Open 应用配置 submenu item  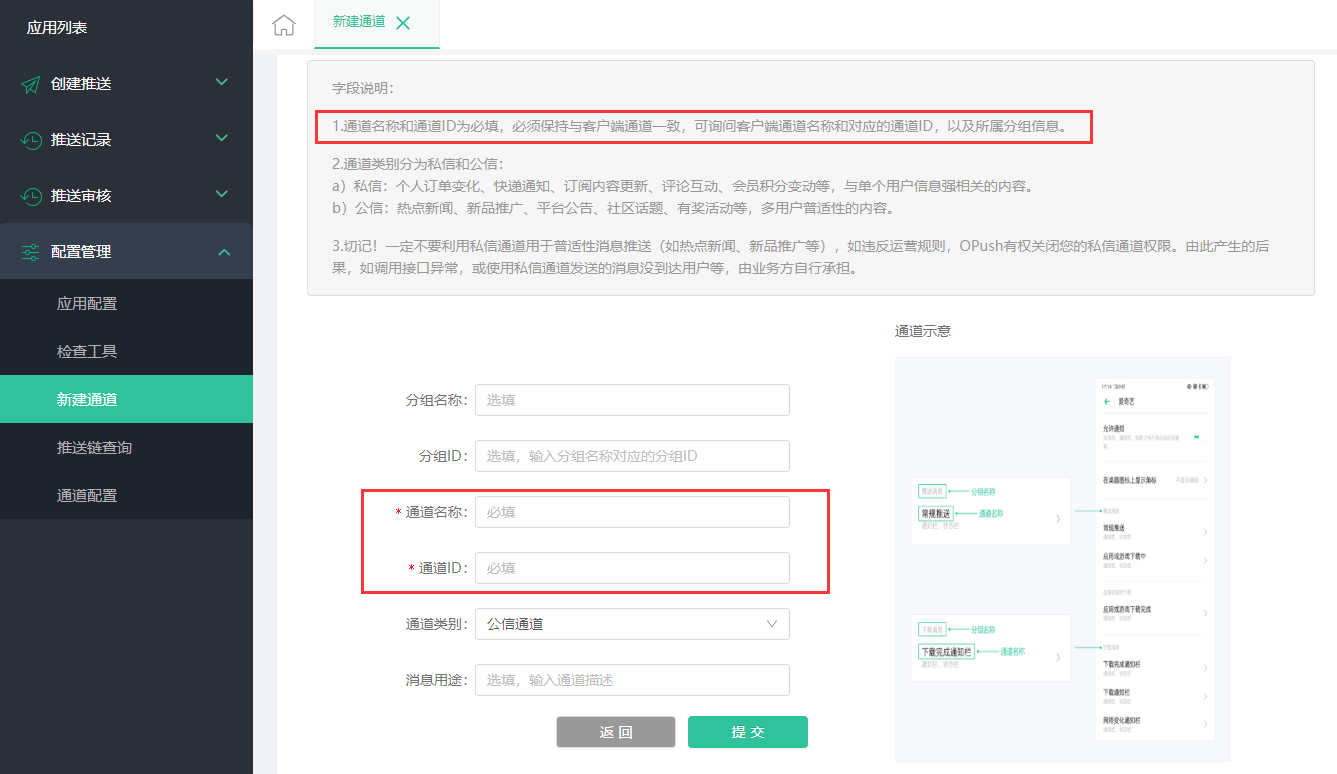126,303
